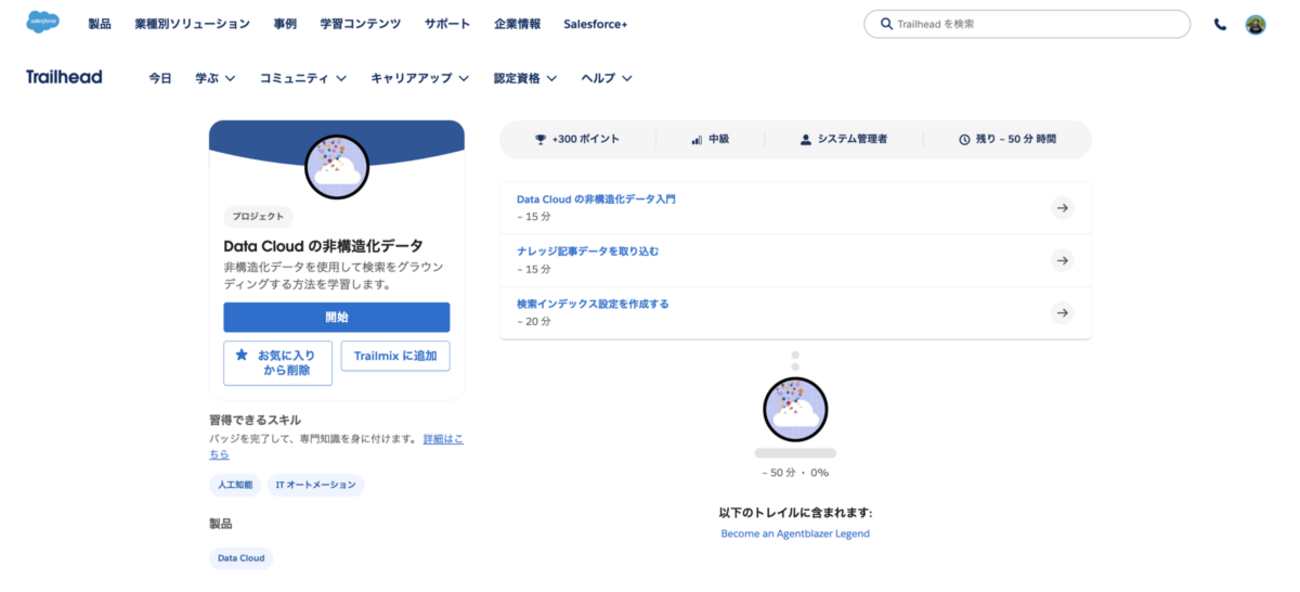The height and width of the screenshot is (592, 1300).
Task: Click the badge image above progress bar
Action: [x=795, y=411]
